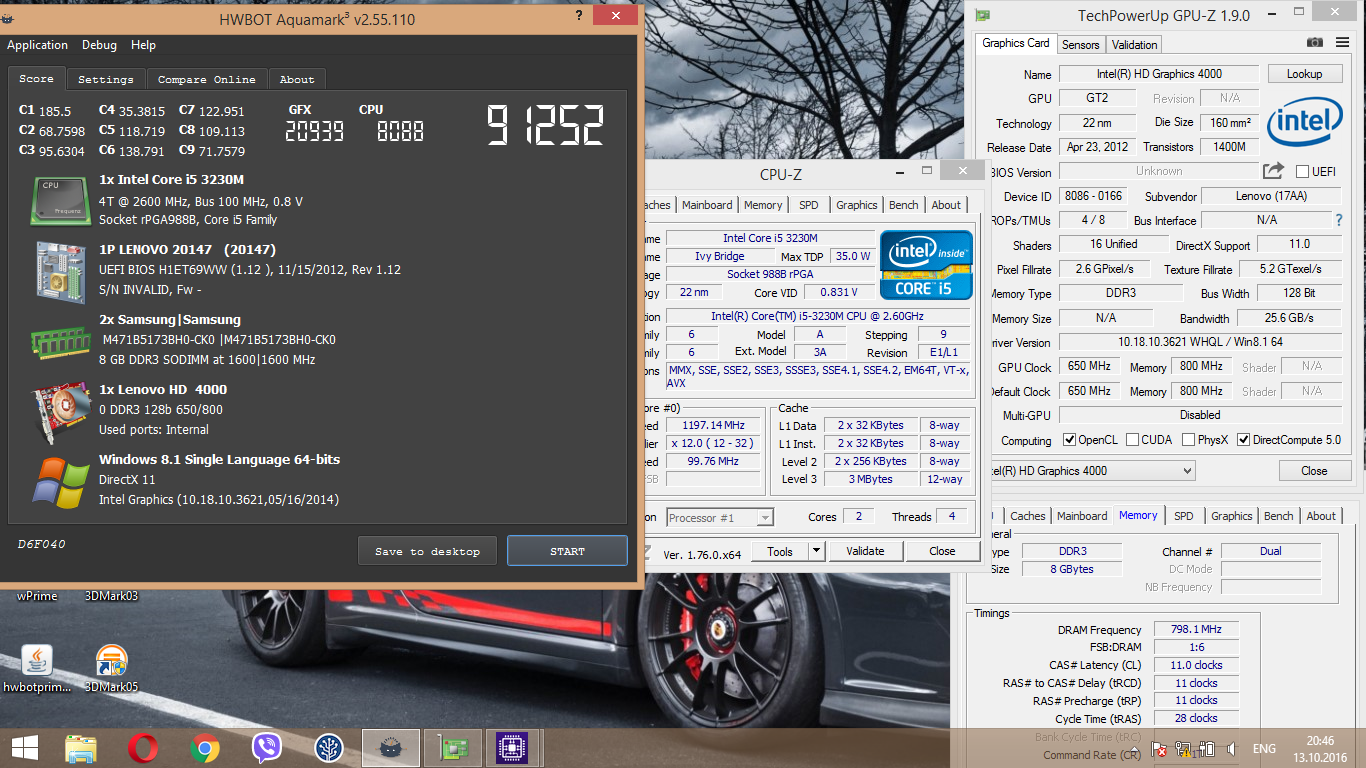Screen dimensions: 1366x768
Task: Expand the CPU-Z Tools dropdown arrow
Action: pos(817,551)
